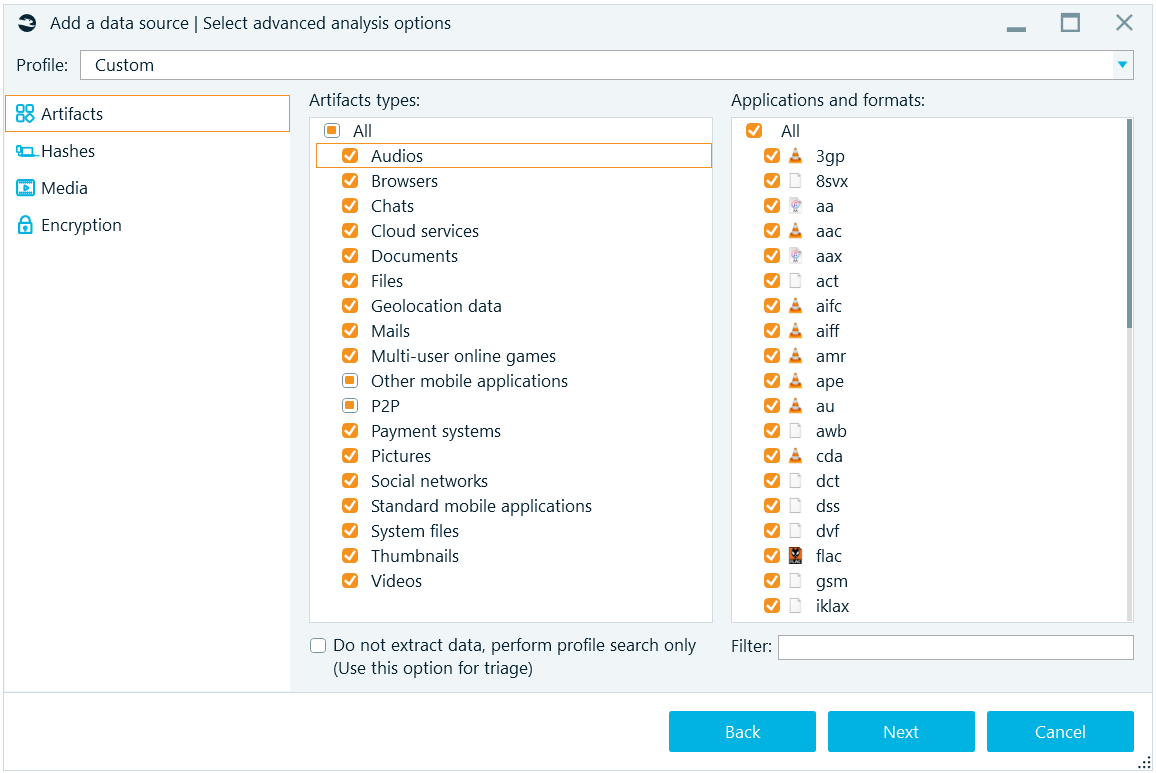Click the Encryption padlock icon
The image size is (1156, 773).
coord(25,225)
